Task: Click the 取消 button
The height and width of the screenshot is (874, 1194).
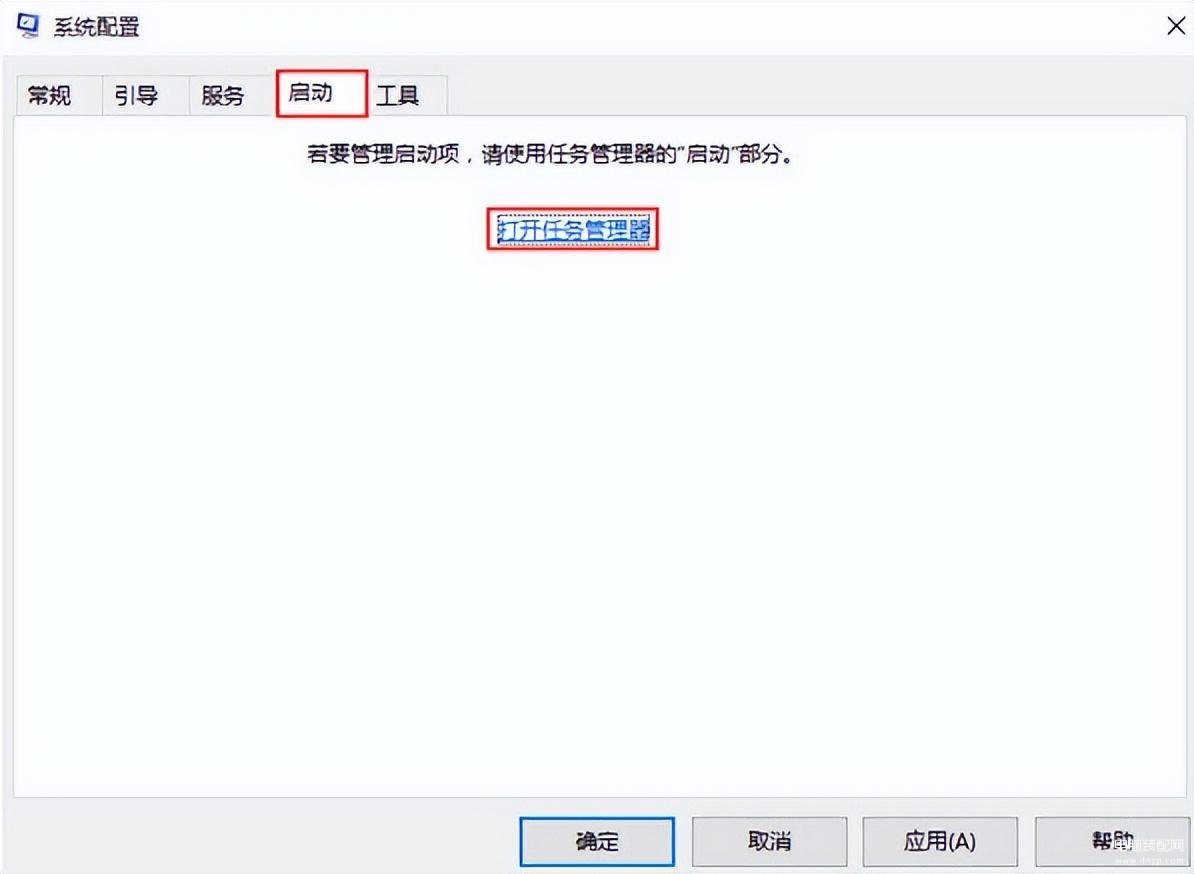Action: (769, 841)
